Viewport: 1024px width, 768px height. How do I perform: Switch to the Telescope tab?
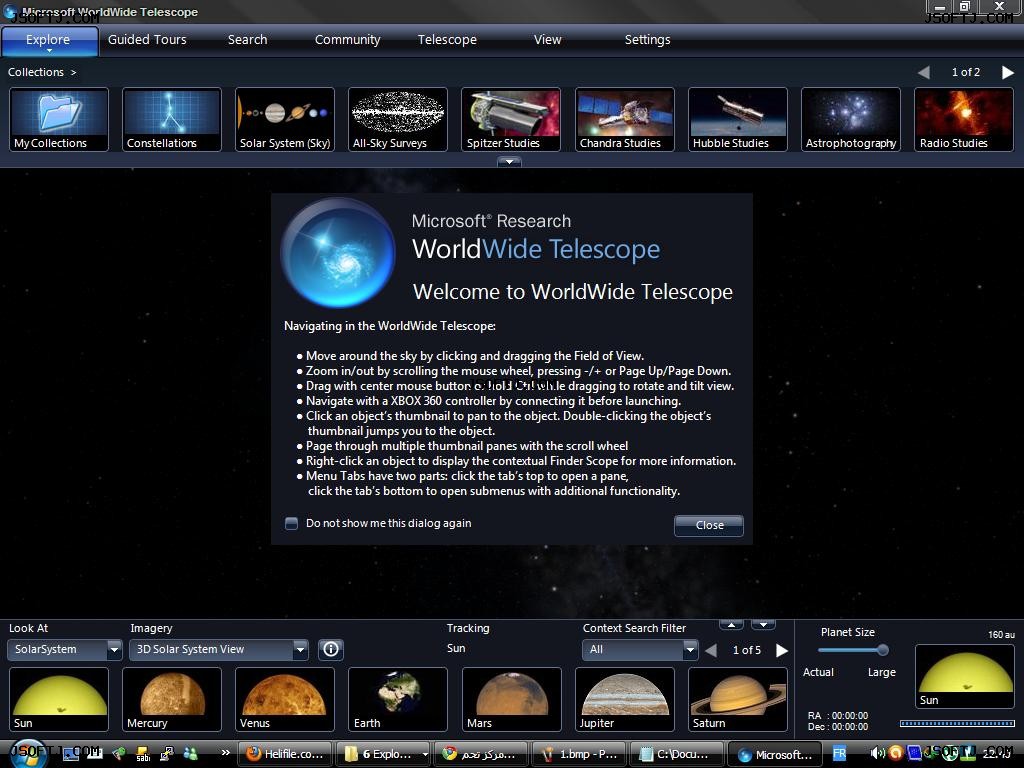447,39
